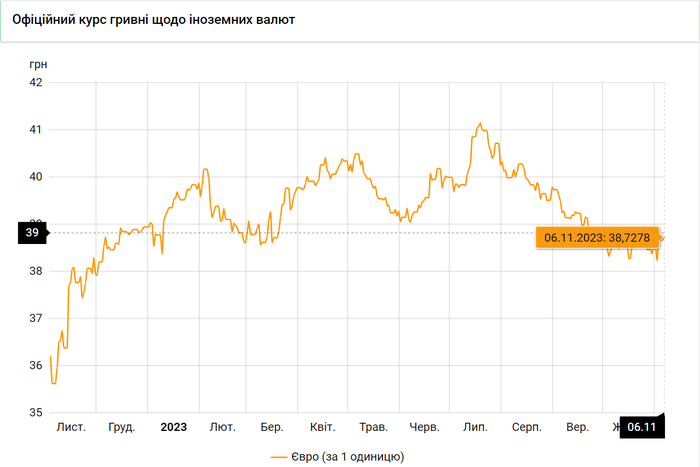
Task: Select the Лип. month label on x-axis
Action: 475,427
